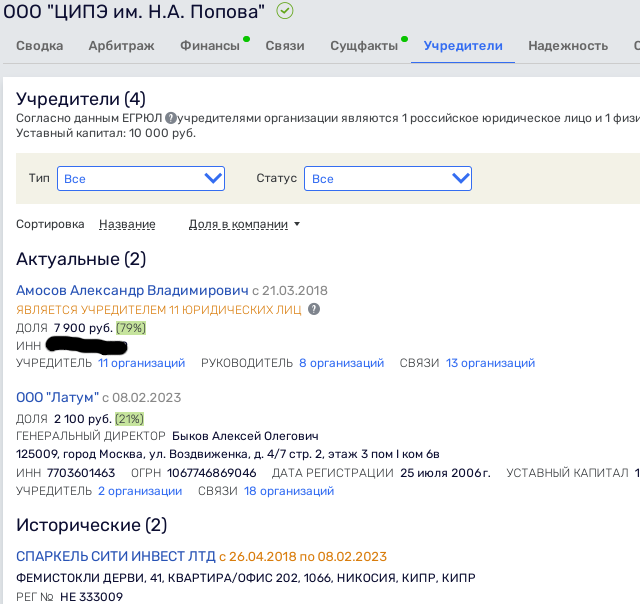The height and width of the screenshot is (604, 640).
Task: Click the Актуальные (2) heading
Action: (81, 259)
